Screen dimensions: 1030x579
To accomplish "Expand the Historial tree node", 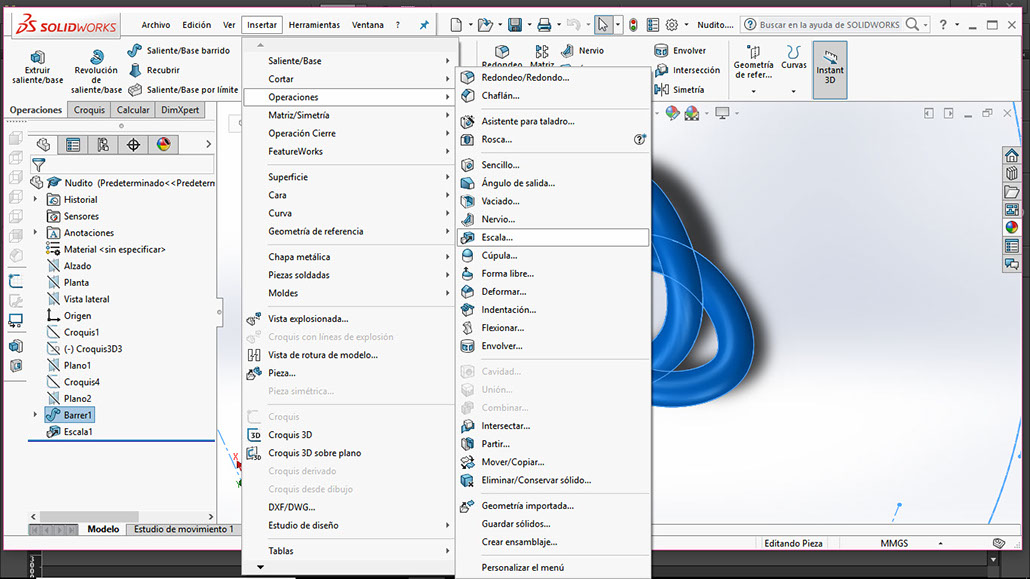I will tap(35, 199).
